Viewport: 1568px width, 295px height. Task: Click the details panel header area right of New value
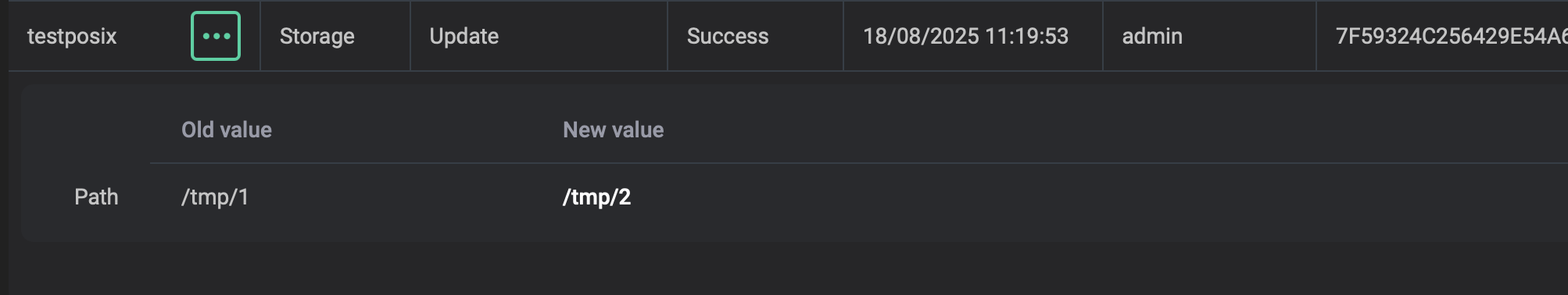click(x=1094, y=130)
